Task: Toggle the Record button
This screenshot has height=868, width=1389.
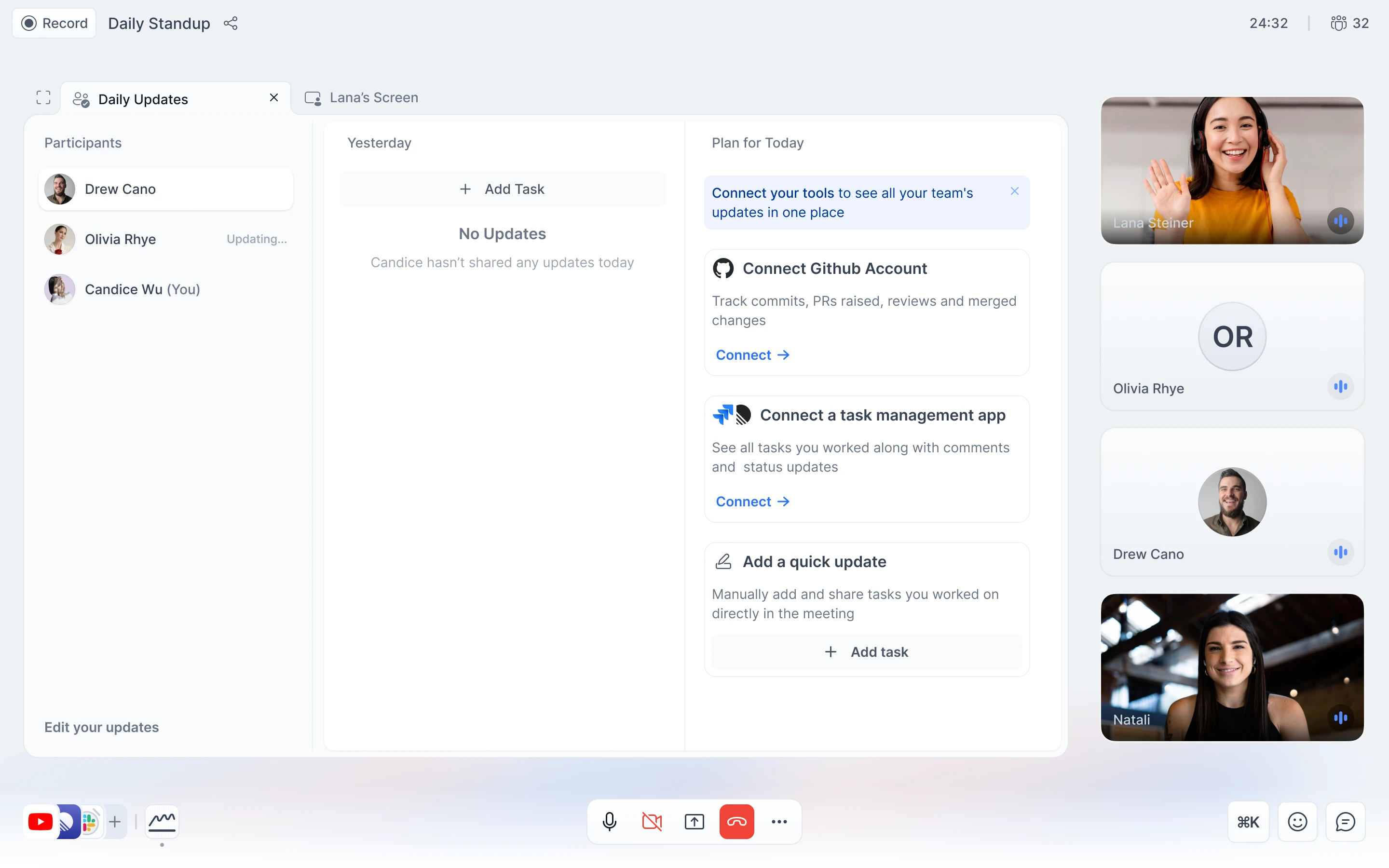Action: pyautogui.click(x=54, y=24)
